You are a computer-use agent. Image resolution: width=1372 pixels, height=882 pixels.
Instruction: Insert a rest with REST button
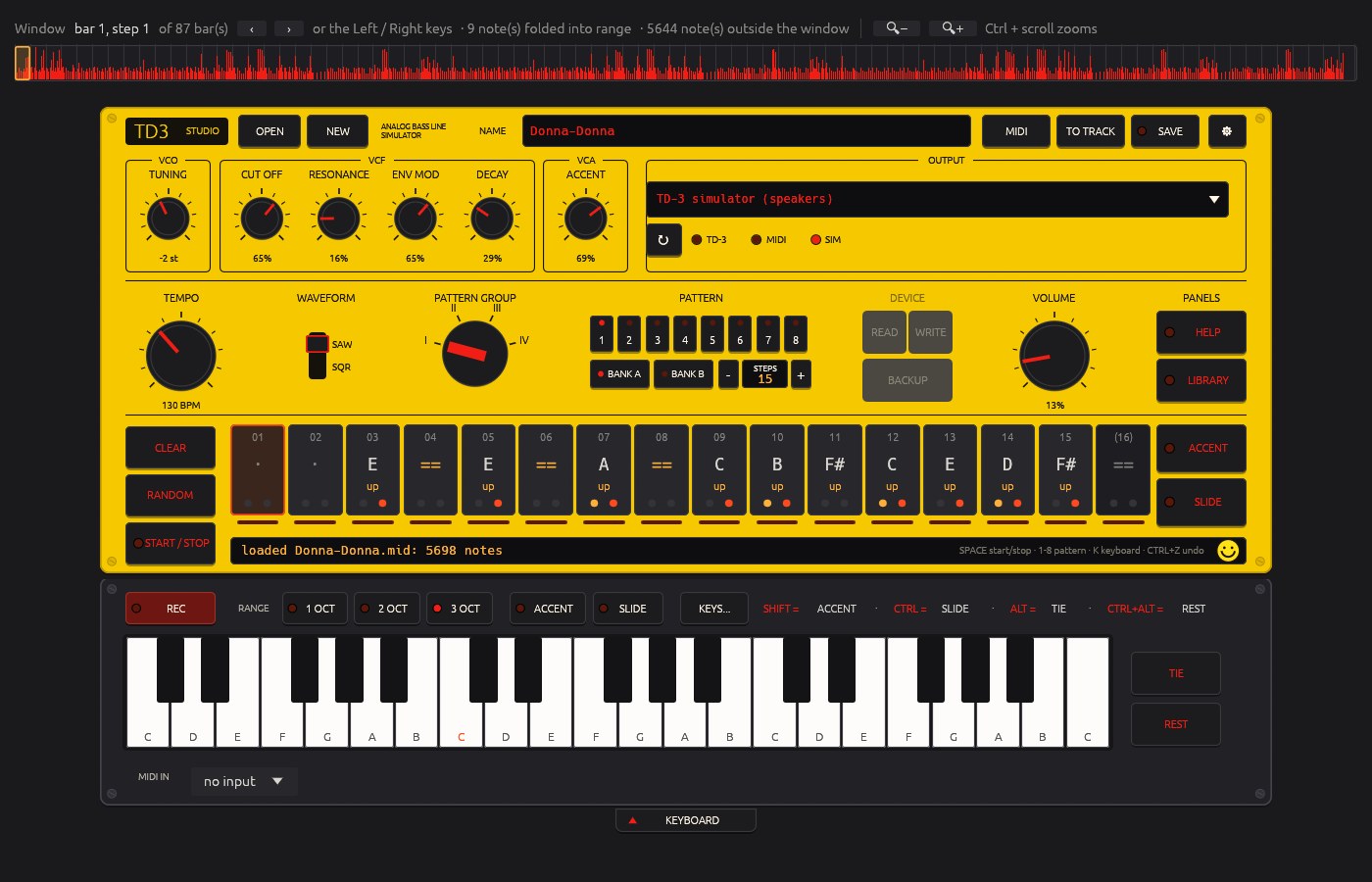pos(1176,724)
